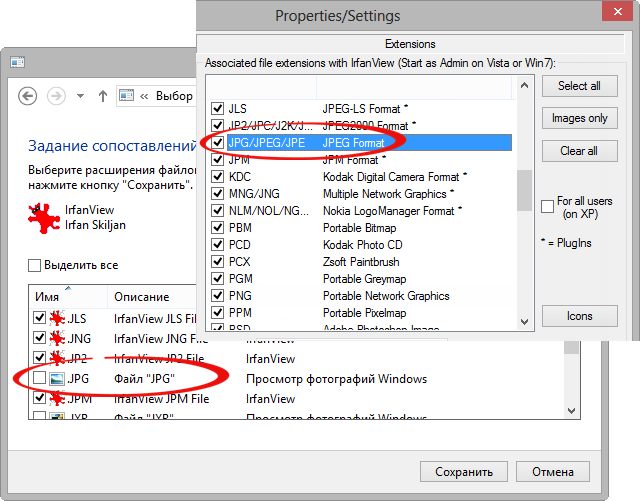Check the .JPG row checkbox
This screenshot has height=501, width=640.
pyautogui.click(x=39, y=378)
